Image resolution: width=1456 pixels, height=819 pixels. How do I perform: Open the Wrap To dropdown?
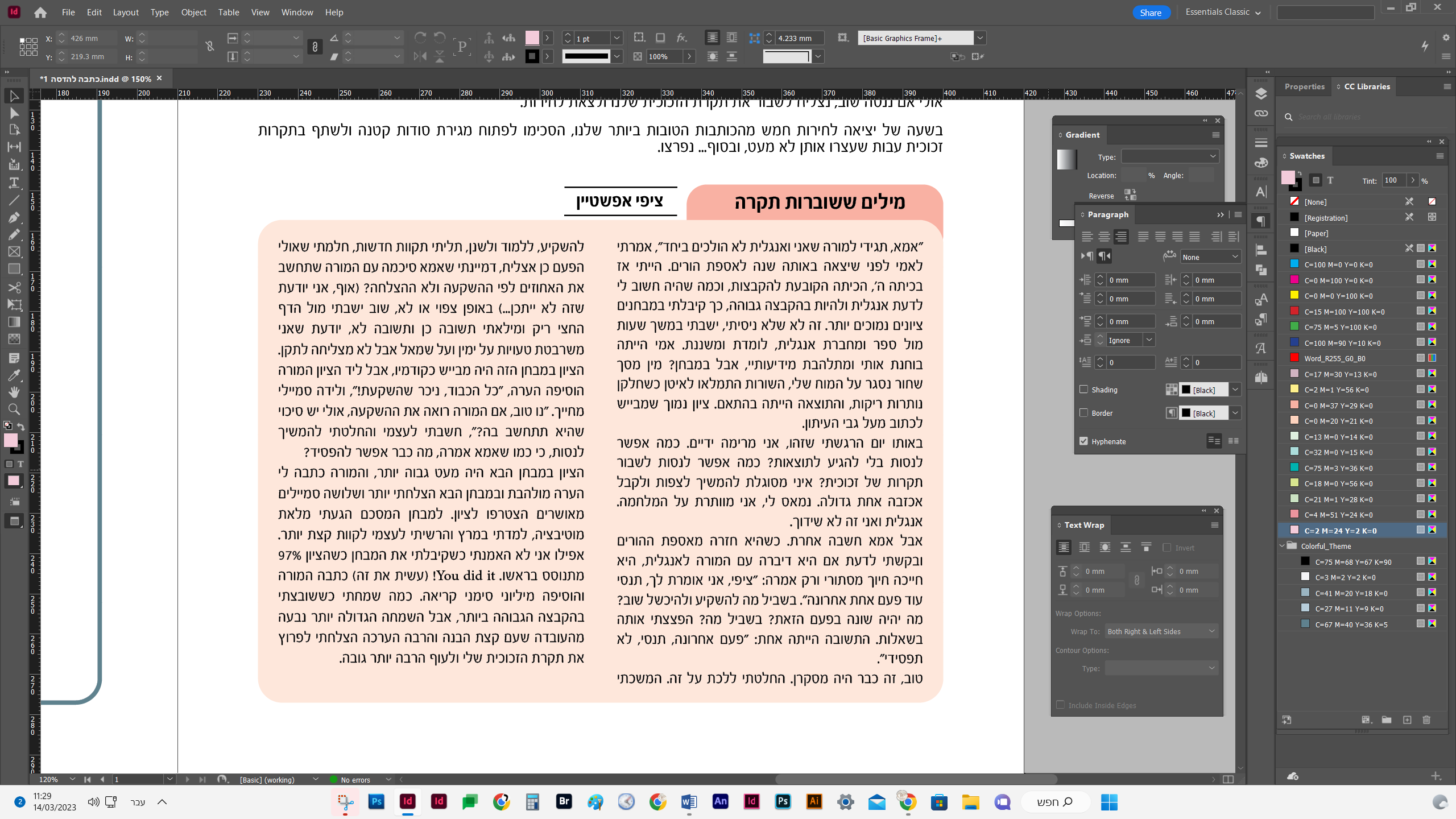[x=1161, y=631]
